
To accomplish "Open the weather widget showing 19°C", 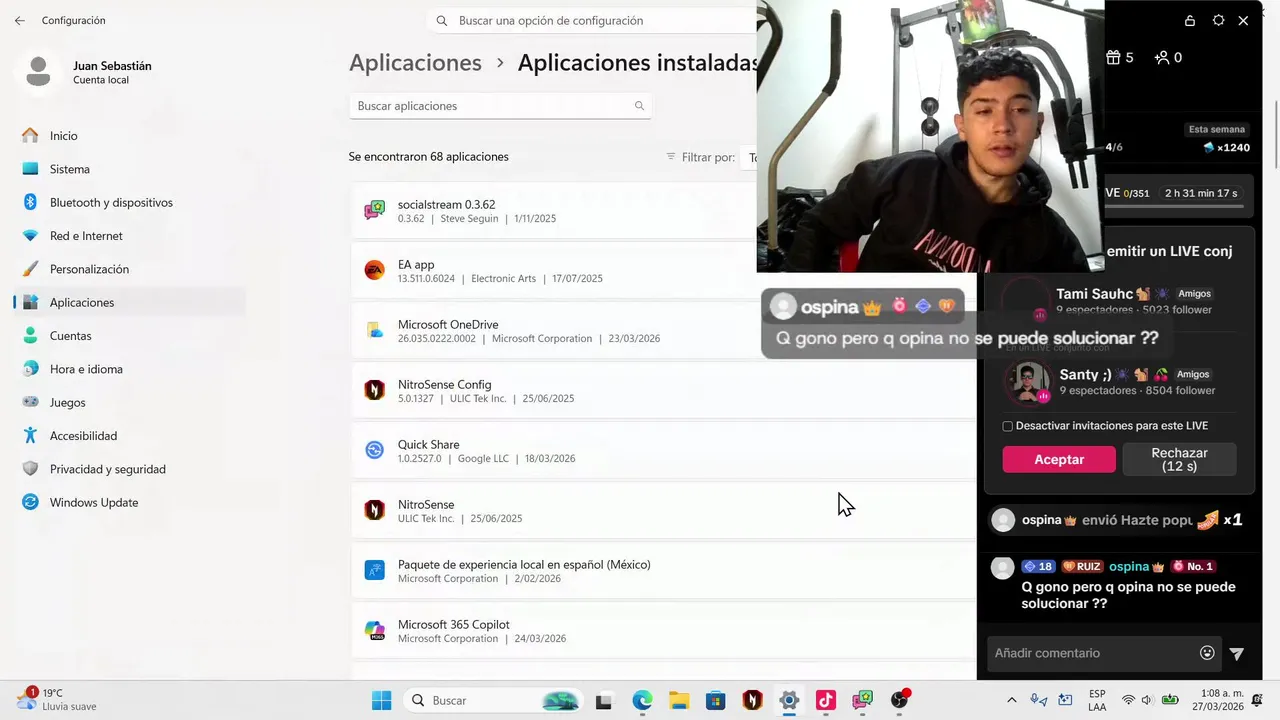I will 57,699.
